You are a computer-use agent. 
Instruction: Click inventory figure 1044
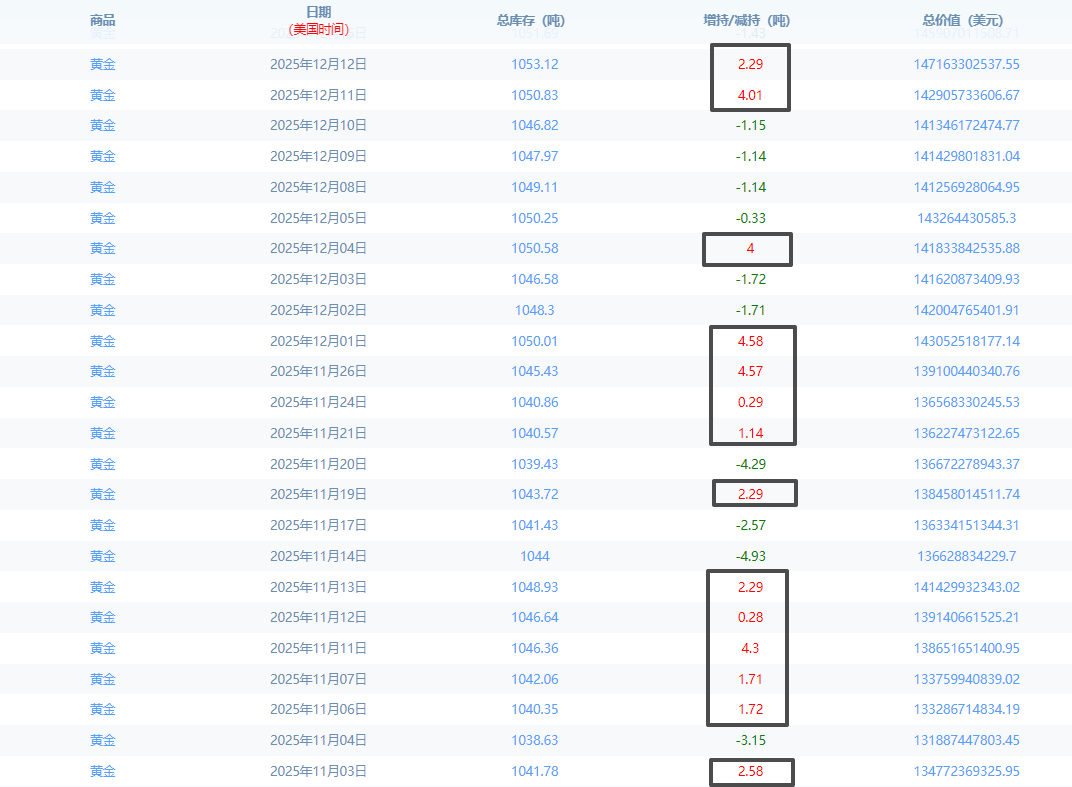pyautogui.click(x=534, y=556)
